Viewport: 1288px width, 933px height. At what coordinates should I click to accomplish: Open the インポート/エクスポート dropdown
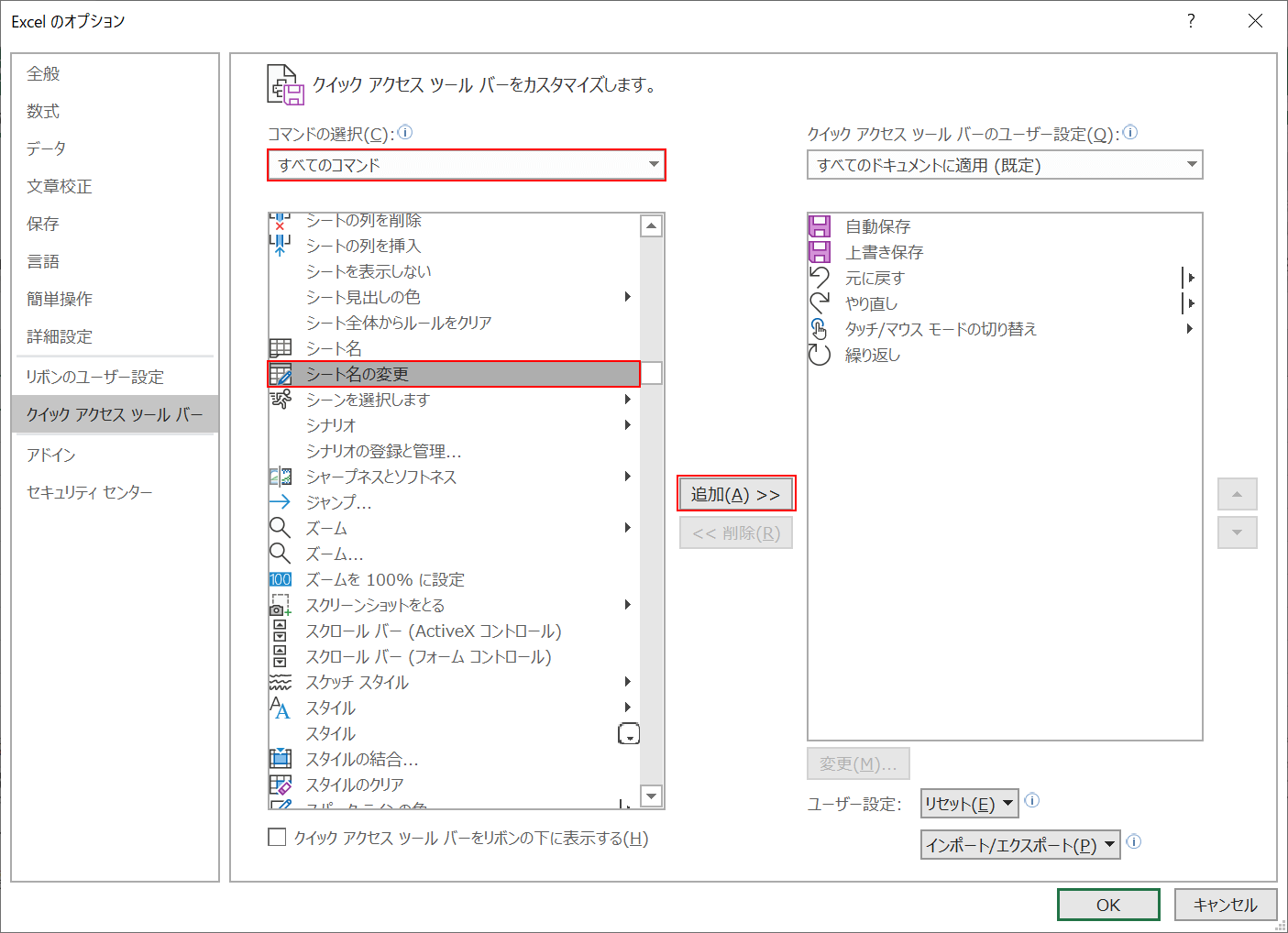[1020, 845]
